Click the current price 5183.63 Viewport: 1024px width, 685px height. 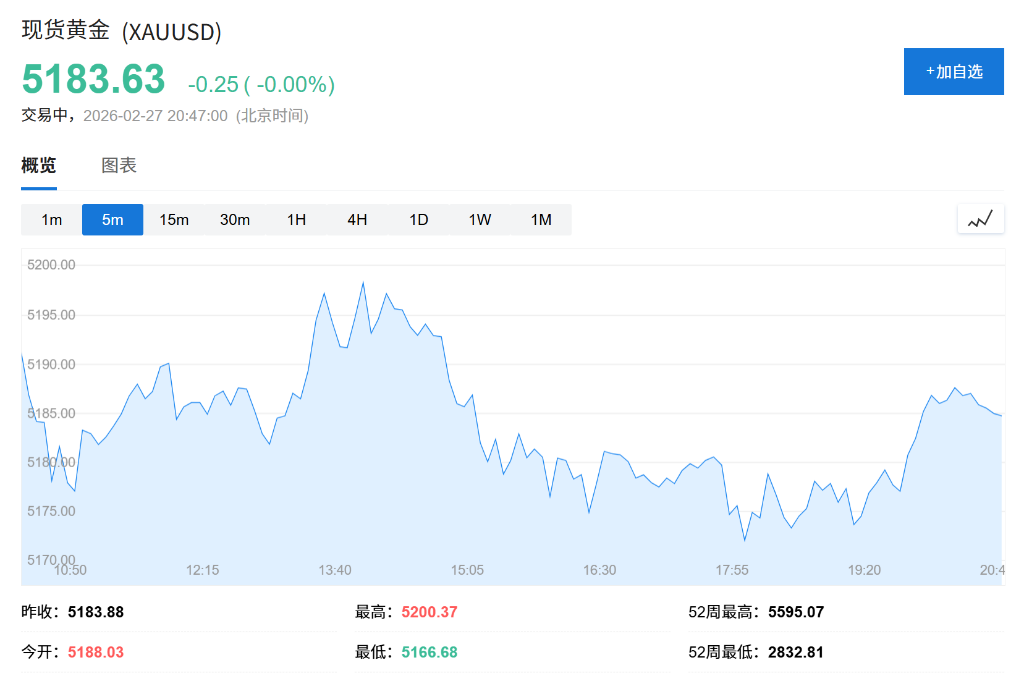tap(93, 79)
